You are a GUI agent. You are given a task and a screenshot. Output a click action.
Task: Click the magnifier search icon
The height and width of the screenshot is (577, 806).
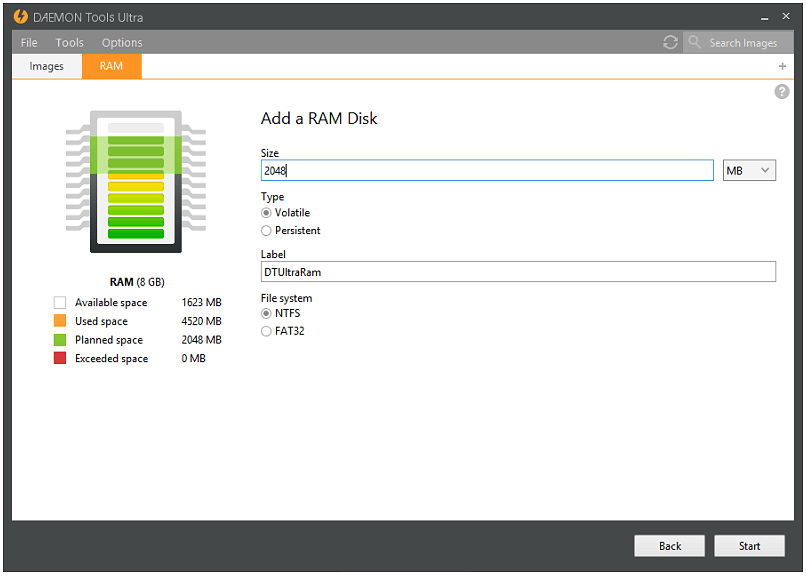pyautogui.click(x=694, y=42)
